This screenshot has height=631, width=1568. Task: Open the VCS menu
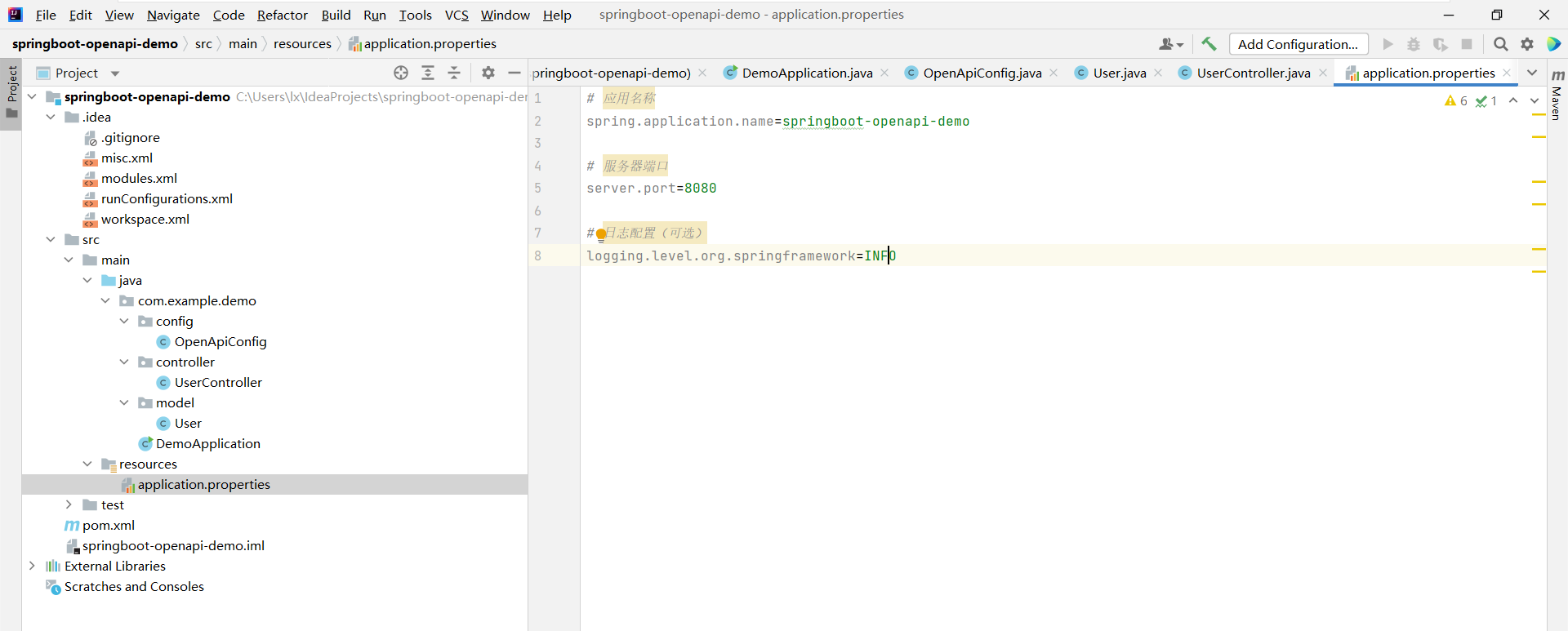(457, 15)
